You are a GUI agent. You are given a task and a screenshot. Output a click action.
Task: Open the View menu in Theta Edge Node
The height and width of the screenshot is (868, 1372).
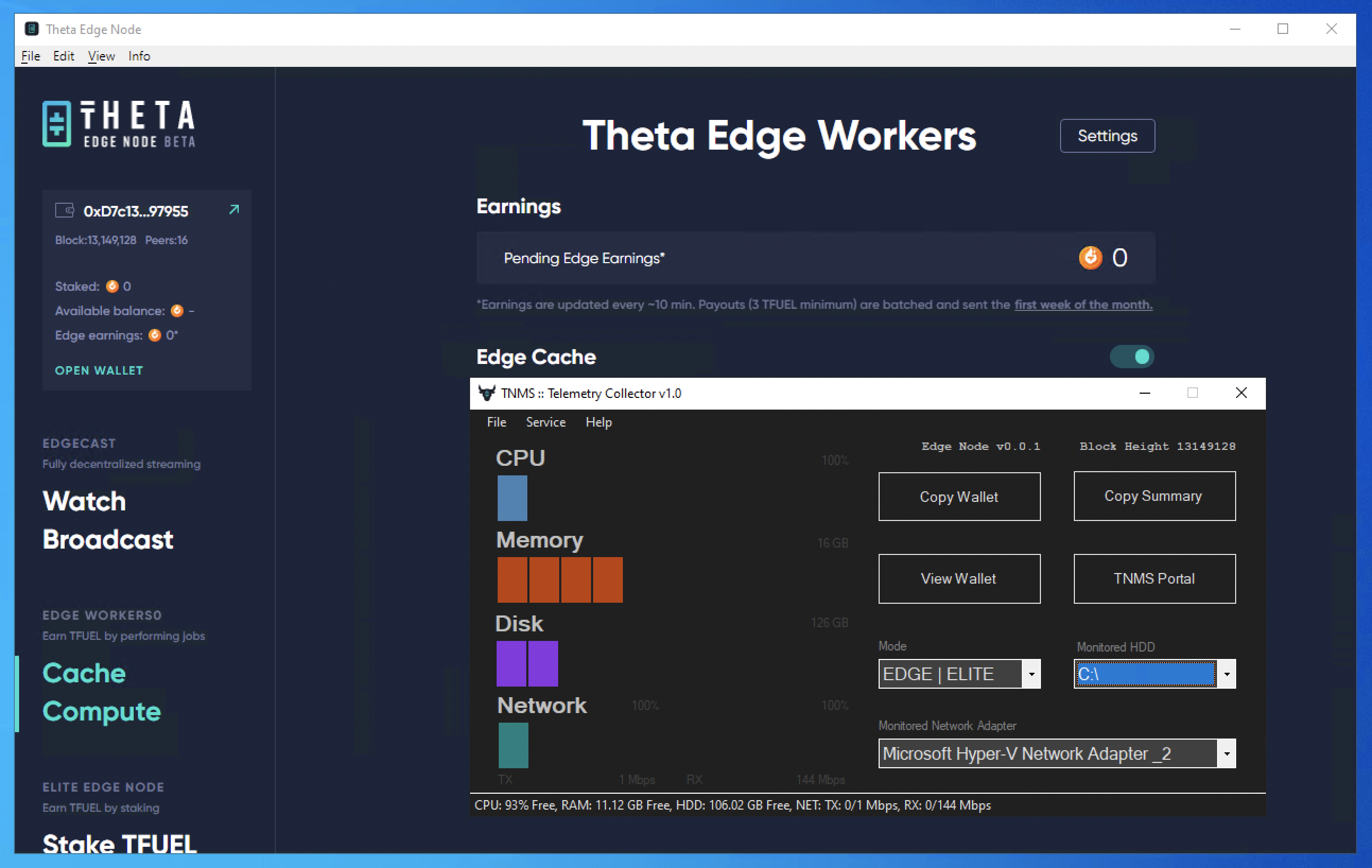101,56
